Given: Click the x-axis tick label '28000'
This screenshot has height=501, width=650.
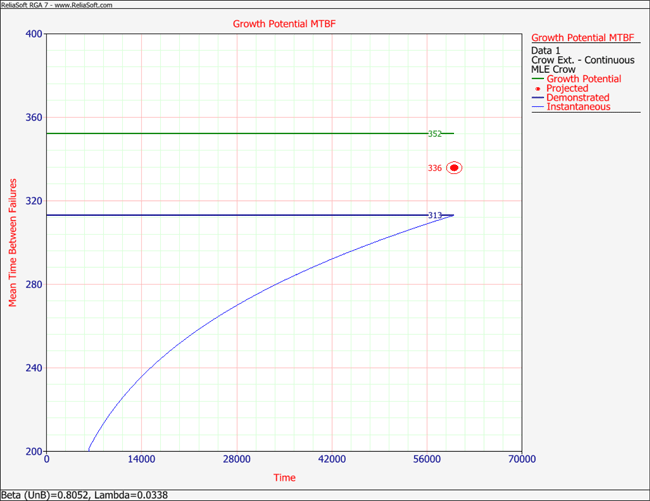Looking at the screenshot, I should [x=237, y=459].
